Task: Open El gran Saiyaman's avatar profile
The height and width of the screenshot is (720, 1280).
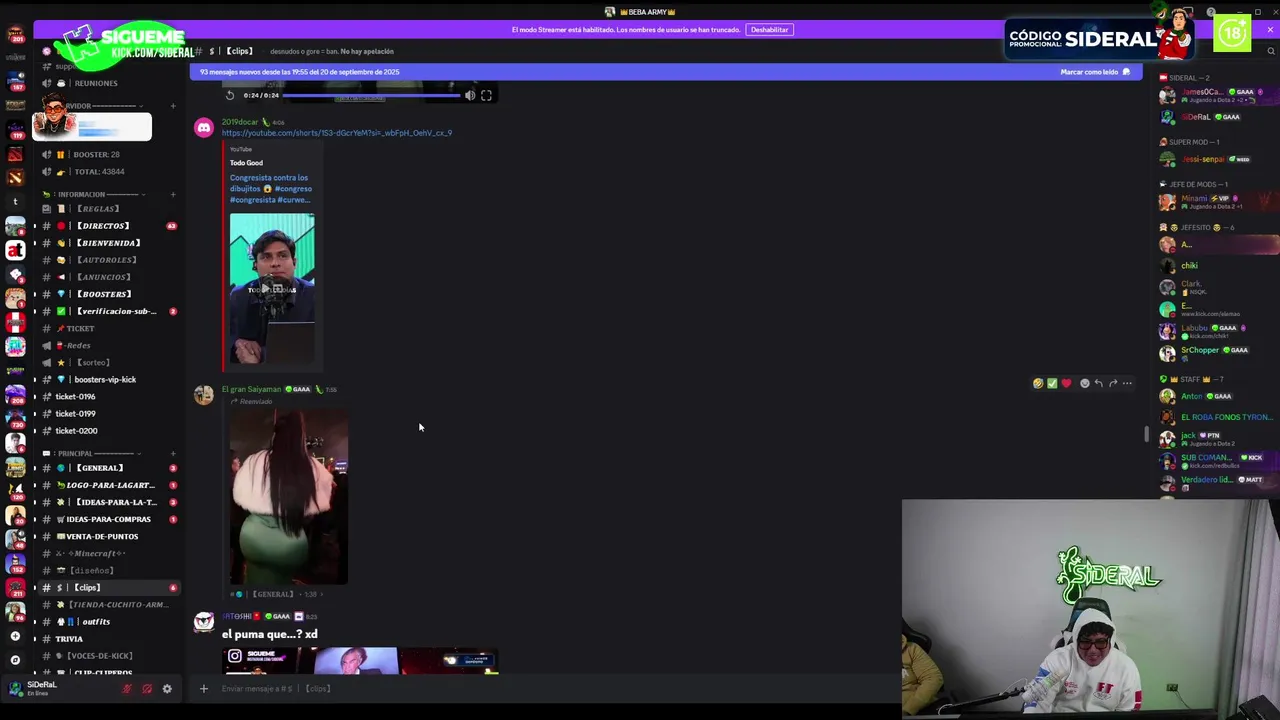Action: tap(204, 395)
